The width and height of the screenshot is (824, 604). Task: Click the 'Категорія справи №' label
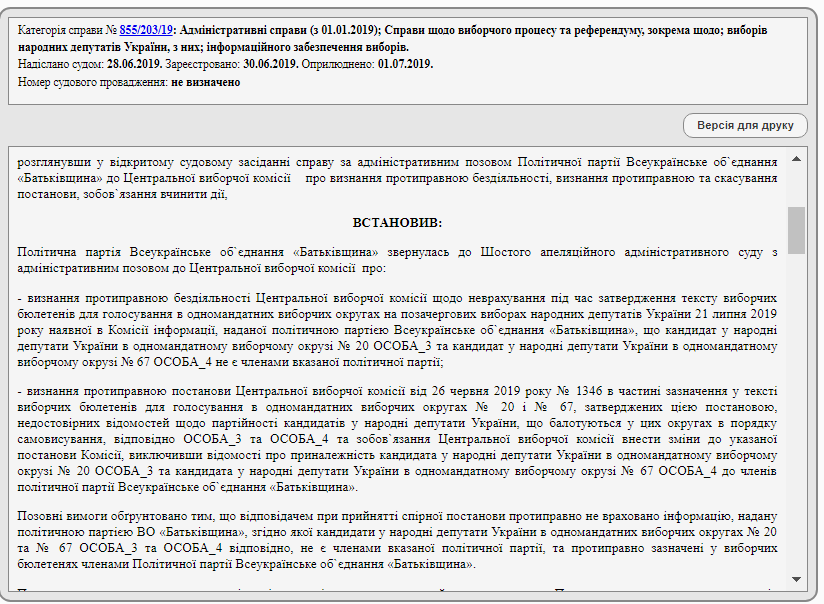click(67, 30)
